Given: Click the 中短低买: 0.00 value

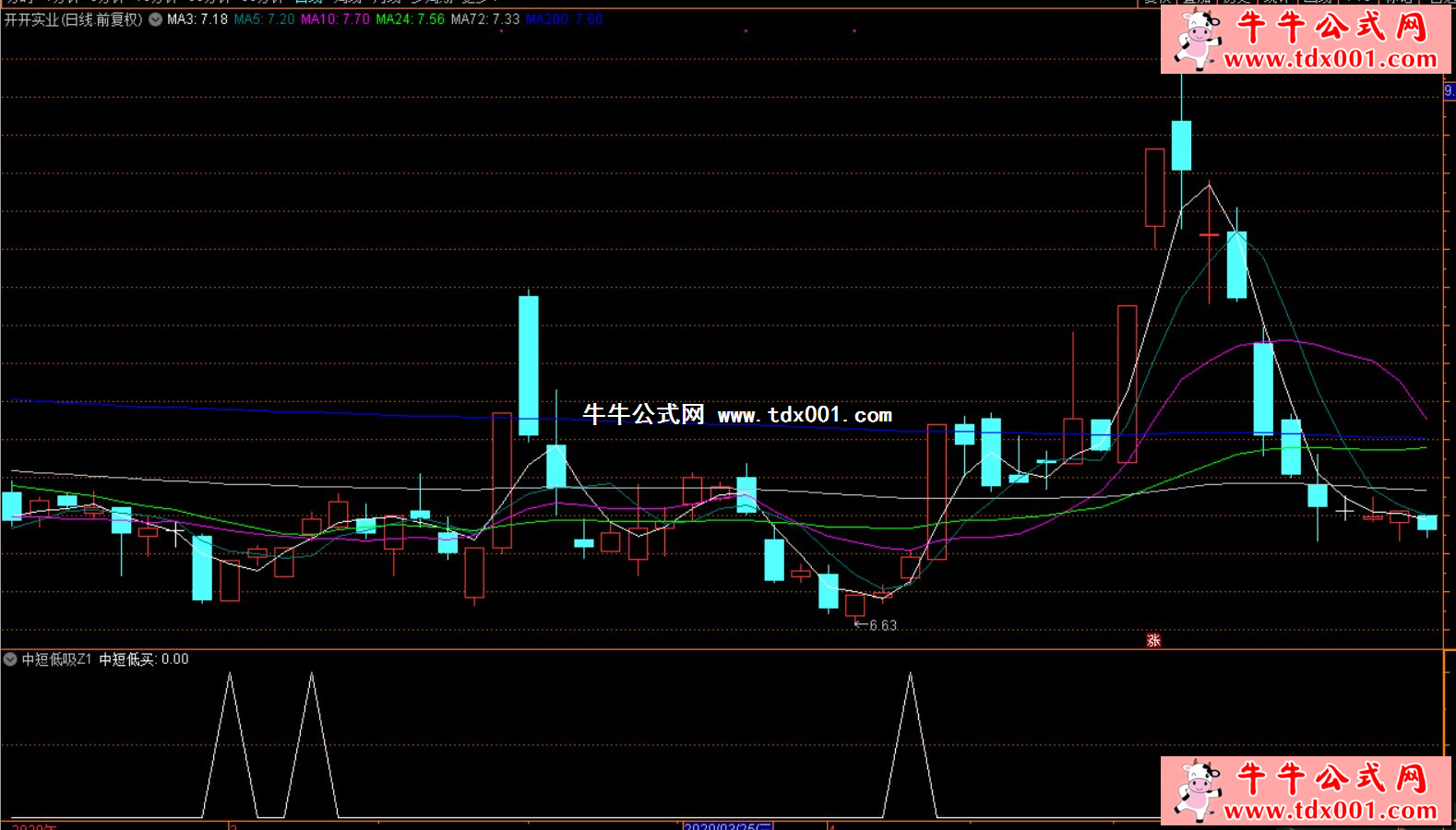Looking at the screenshot, I should (144, 659).
